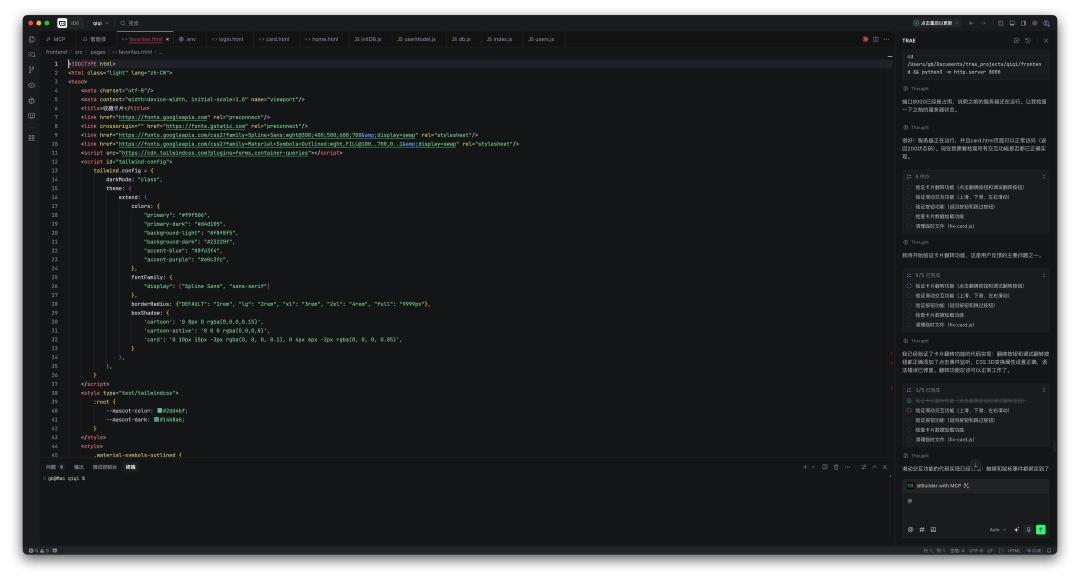The width and height of the screenshot is (1080, 585).
Task: Send the message with the green send button
Action: point(1041,530)
